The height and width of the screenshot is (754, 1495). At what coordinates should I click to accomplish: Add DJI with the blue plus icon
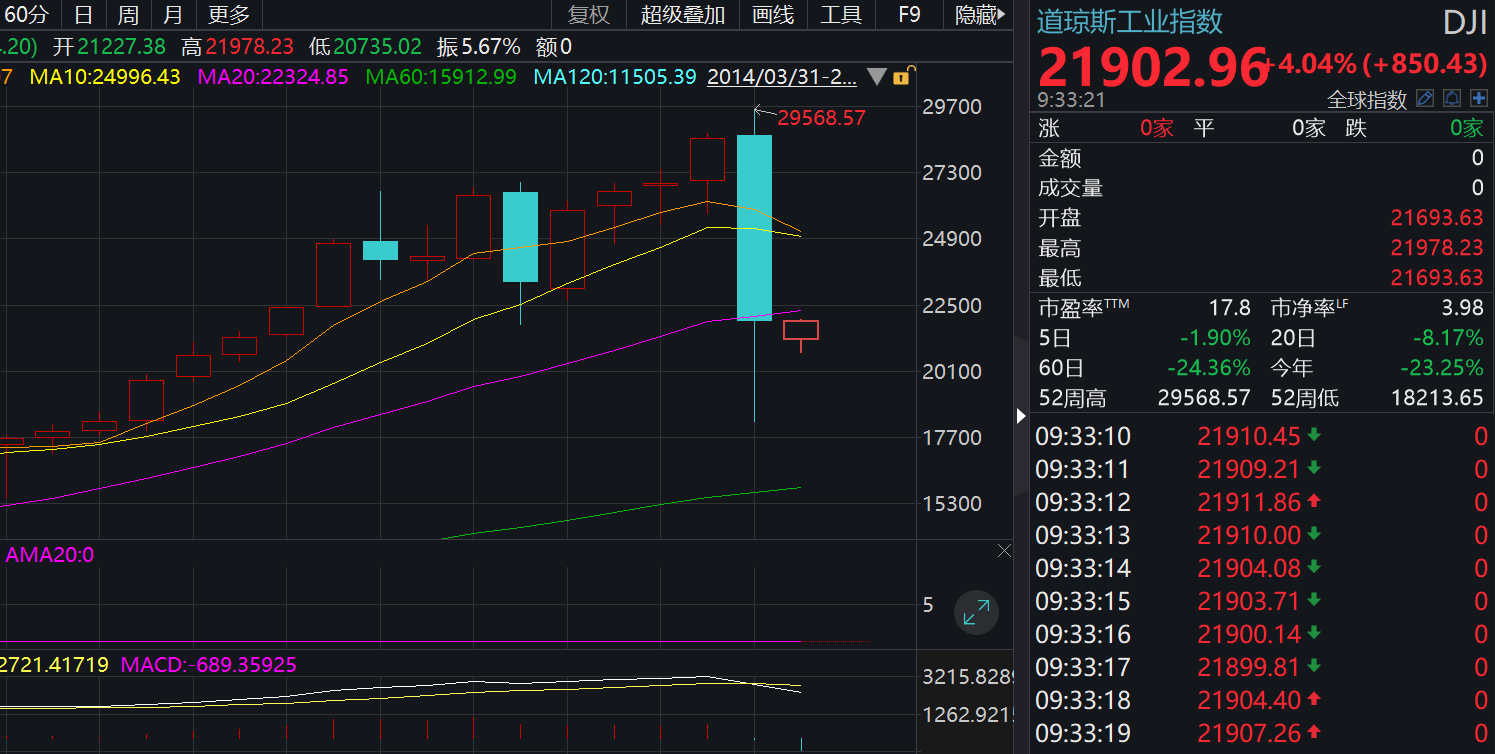coord(1478,99)
